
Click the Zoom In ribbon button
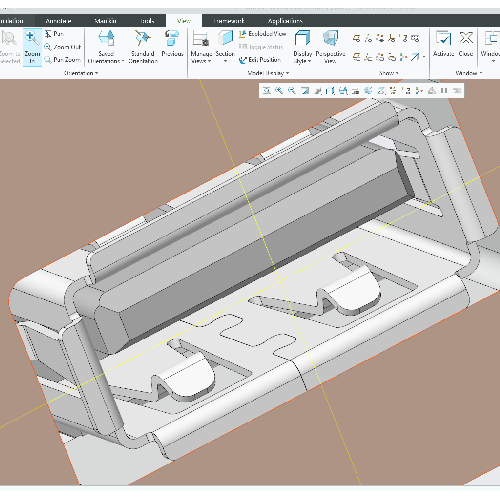[x=32, y=47]
